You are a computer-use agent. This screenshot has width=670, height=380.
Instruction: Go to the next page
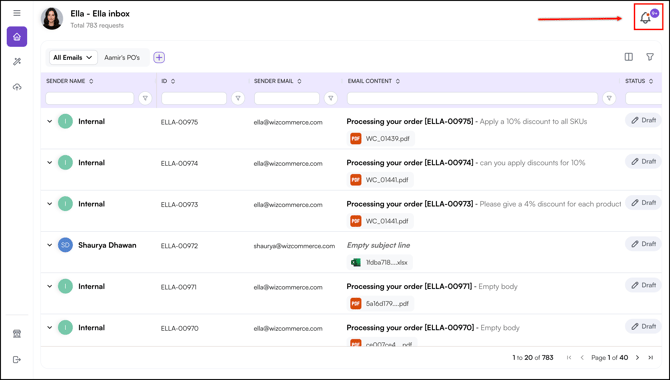click(638, 358)
